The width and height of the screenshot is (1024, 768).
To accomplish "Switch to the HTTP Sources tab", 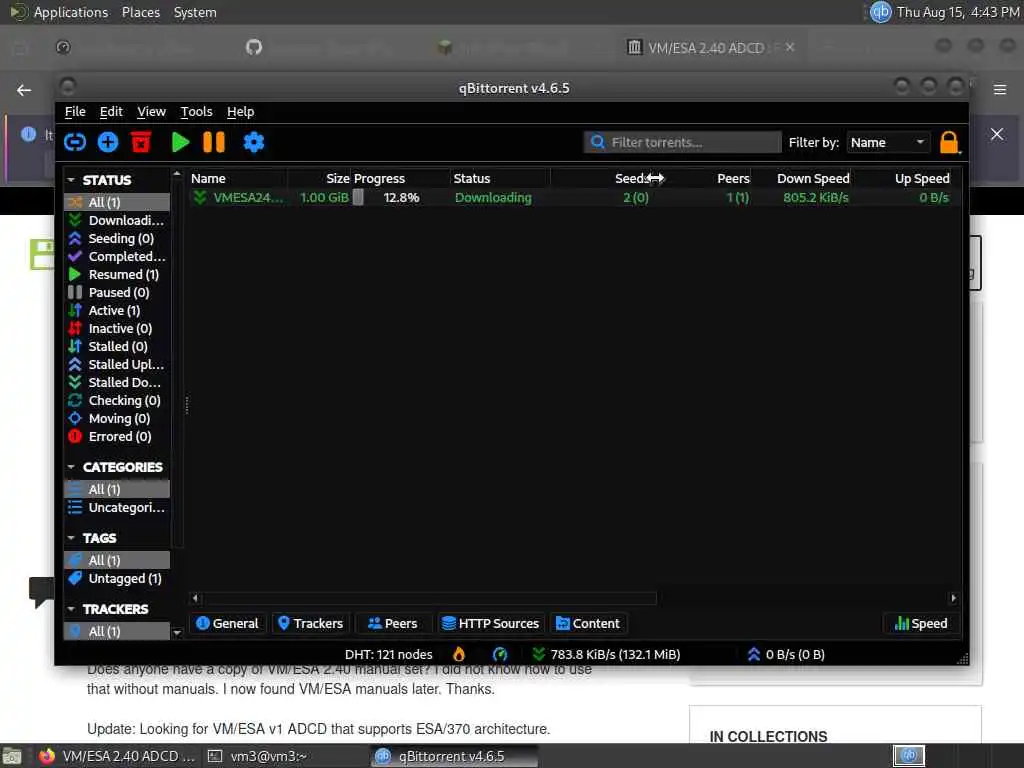I will (490, 624).
